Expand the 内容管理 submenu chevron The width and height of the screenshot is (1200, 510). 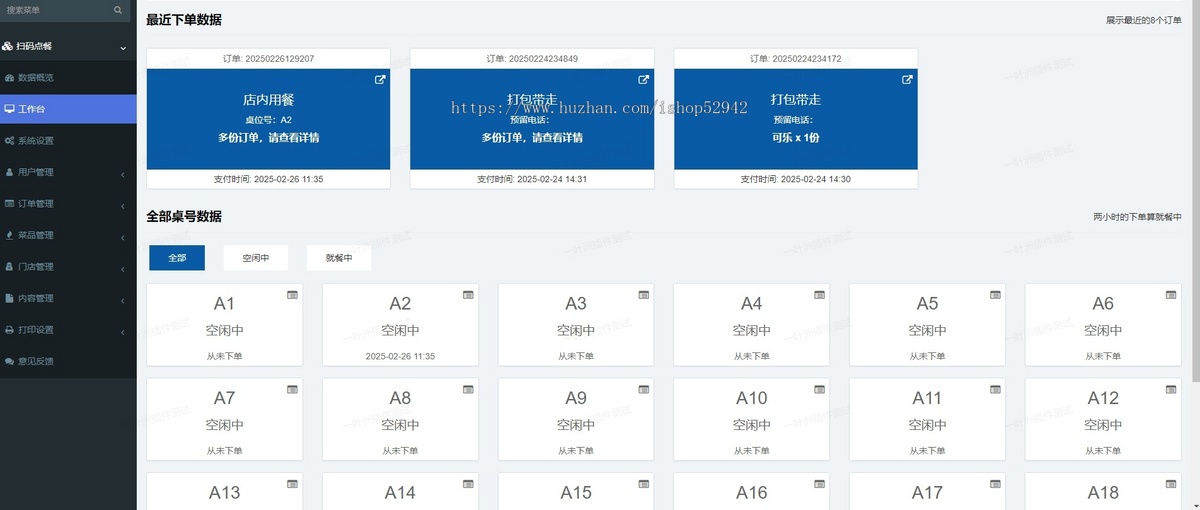coord(123,301)
